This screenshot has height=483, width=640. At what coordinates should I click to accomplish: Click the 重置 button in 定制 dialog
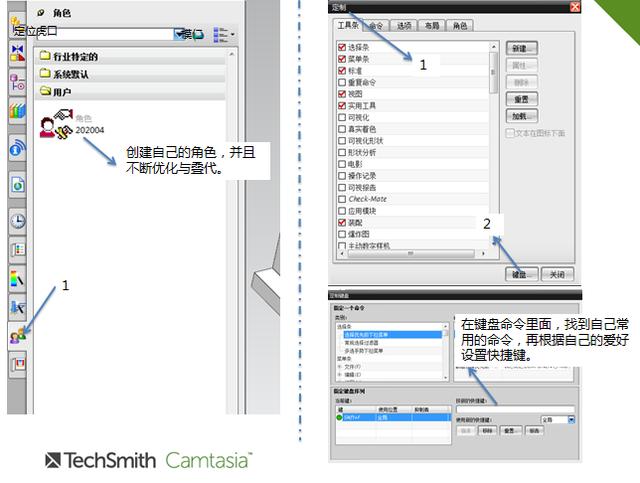(x=522, y=99)
